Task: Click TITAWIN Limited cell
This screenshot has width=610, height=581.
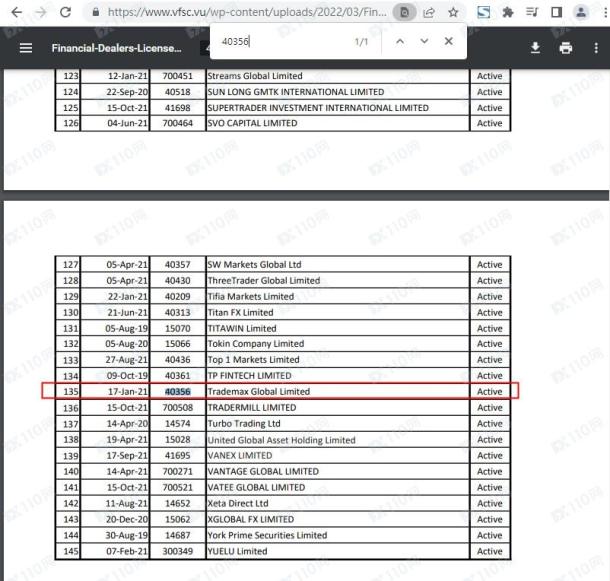Action: click(x=337, y=328)
